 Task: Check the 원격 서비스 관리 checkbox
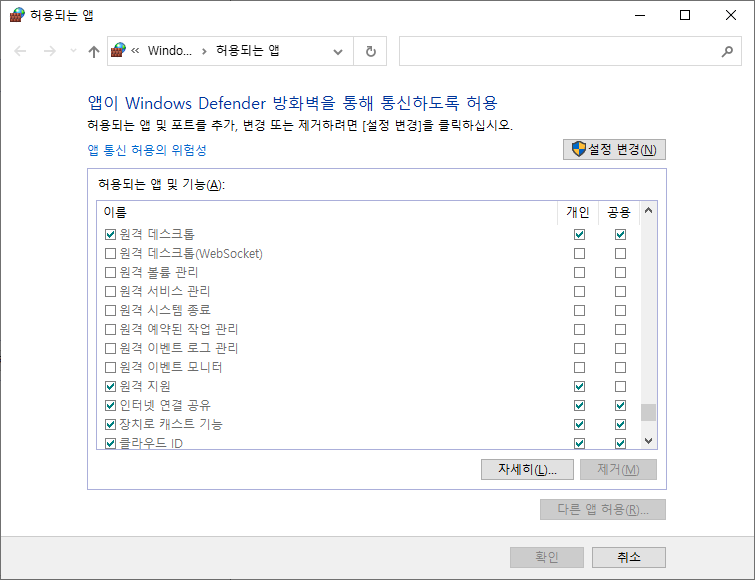pyautogui.click(x=110, y=291)
